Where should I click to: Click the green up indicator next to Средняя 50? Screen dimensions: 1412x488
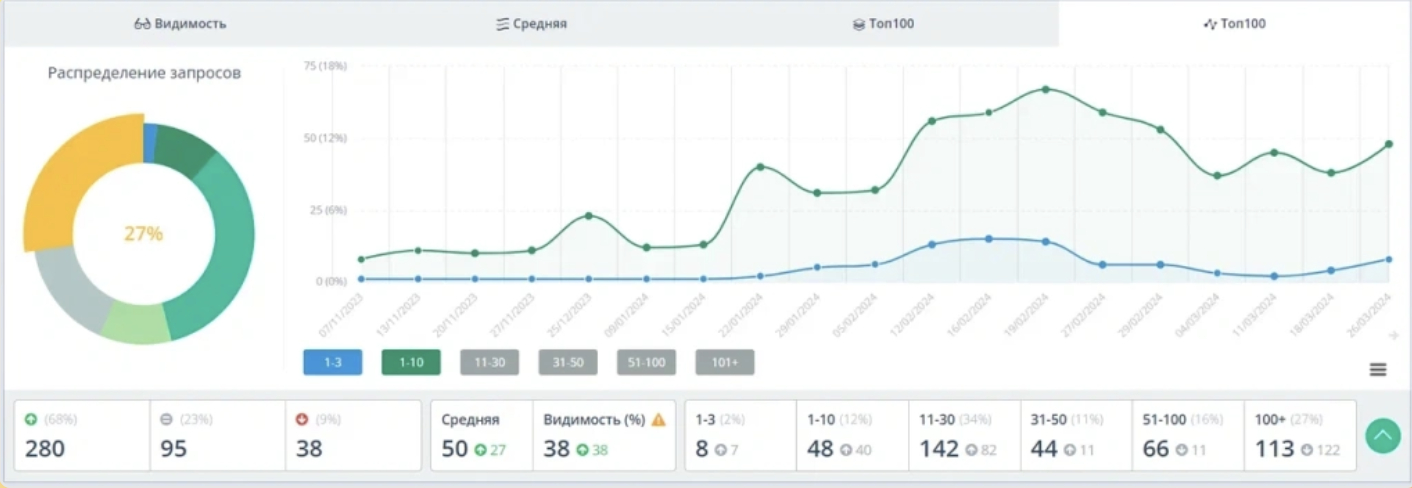point(481,450)
